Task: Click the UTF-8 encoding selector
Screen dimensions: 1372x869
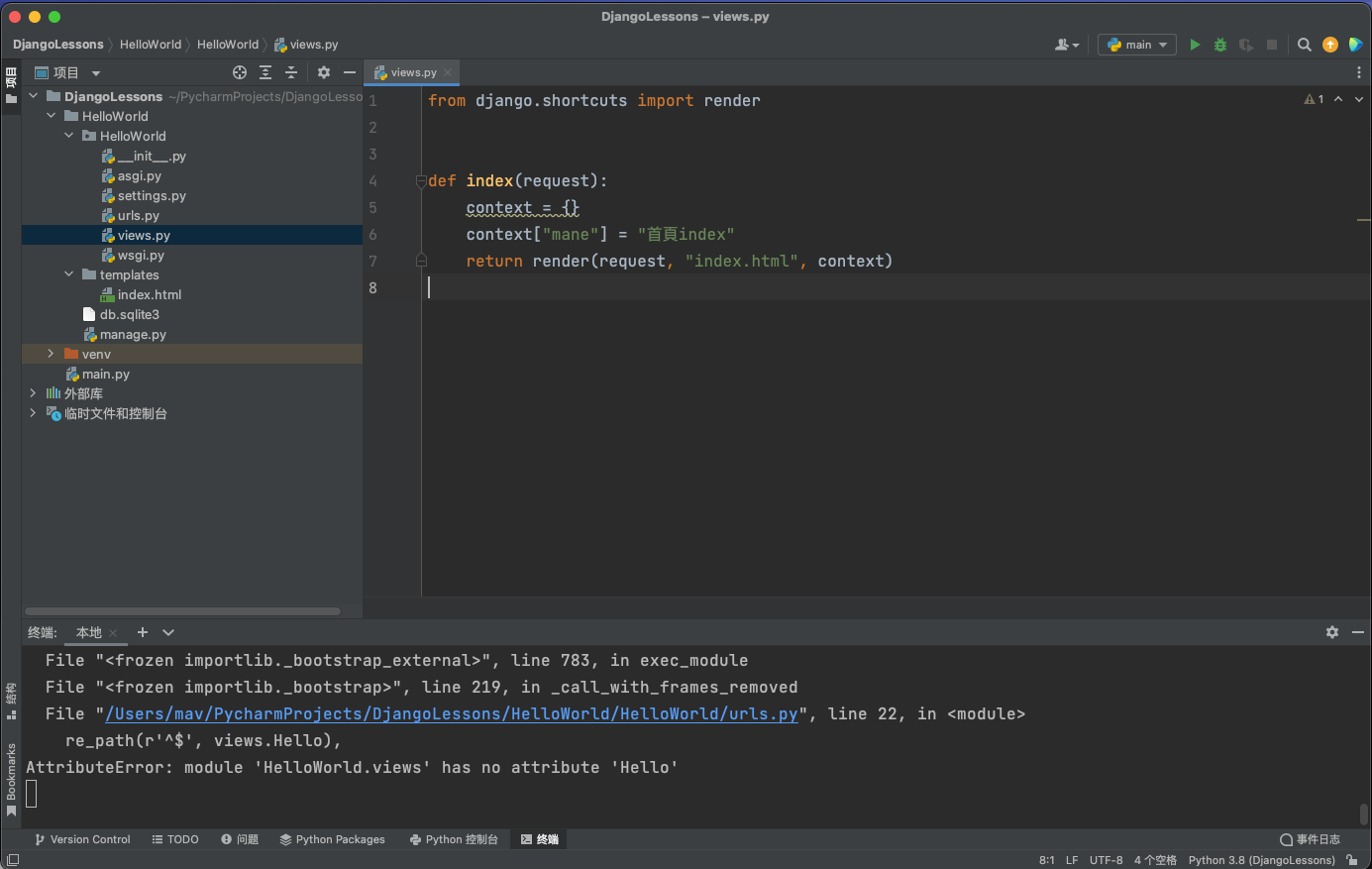Action: pos(1106,860)
